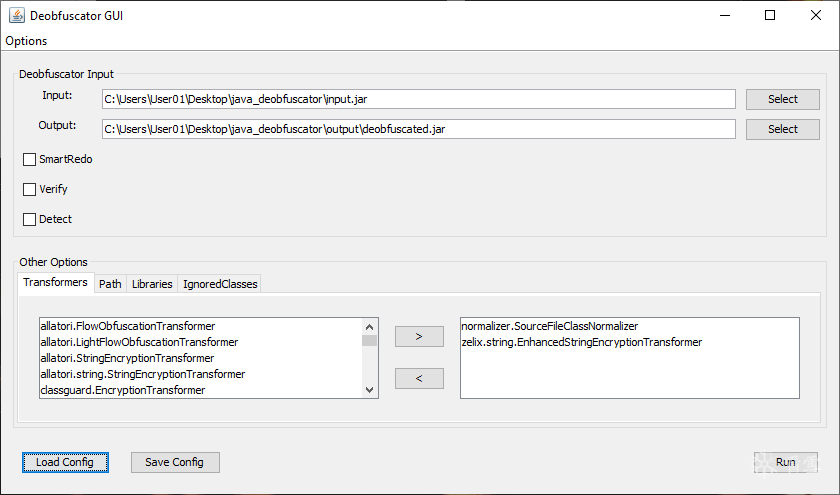Image resolution: width=840 pixels, height=495 pixels.
Task: Show the IgnoredClasses tab
Action: (x=220, y=284)
